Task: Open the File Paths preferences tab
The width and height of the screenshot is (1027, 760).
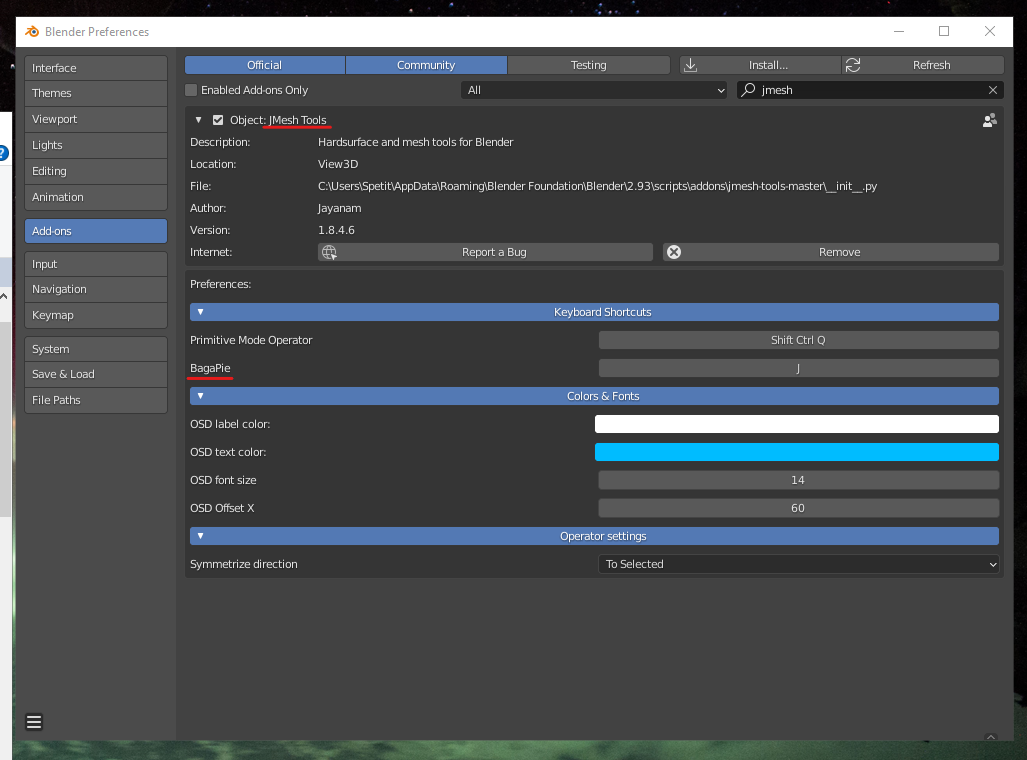Action: pos(96,400)
